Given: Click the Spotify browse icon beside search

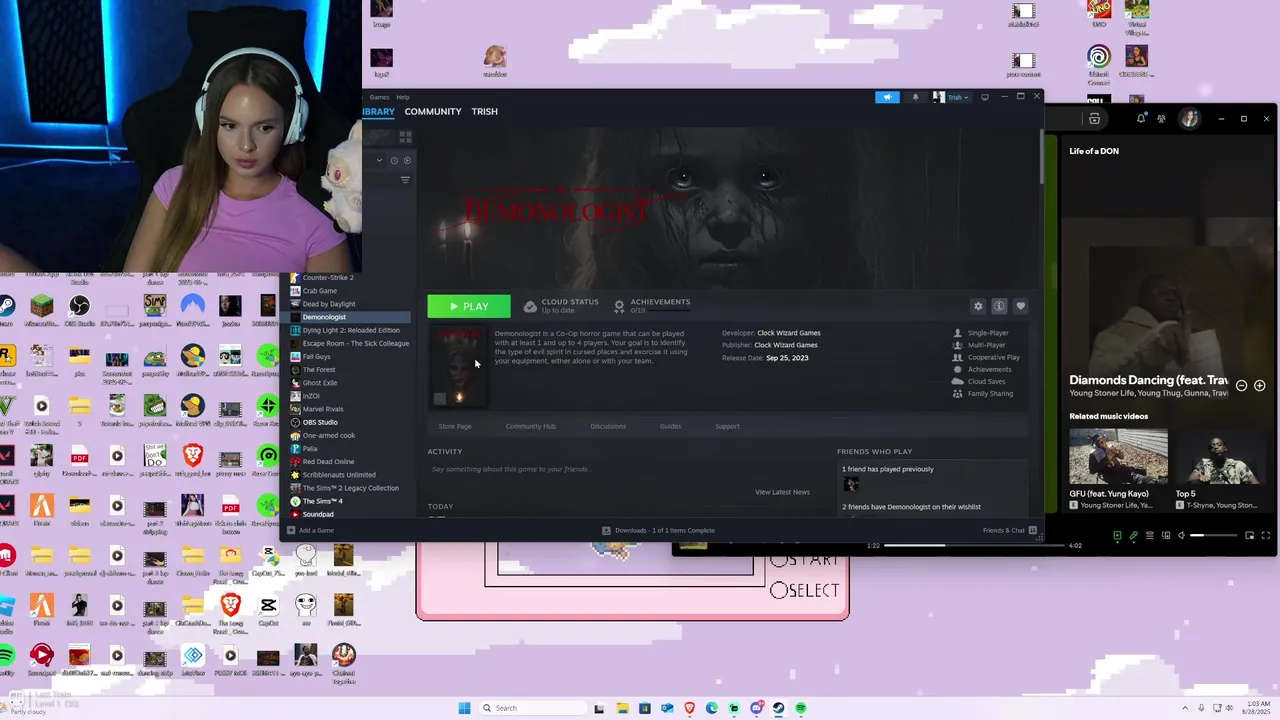Looking at the screenshot, I should tap(1094, 119).
